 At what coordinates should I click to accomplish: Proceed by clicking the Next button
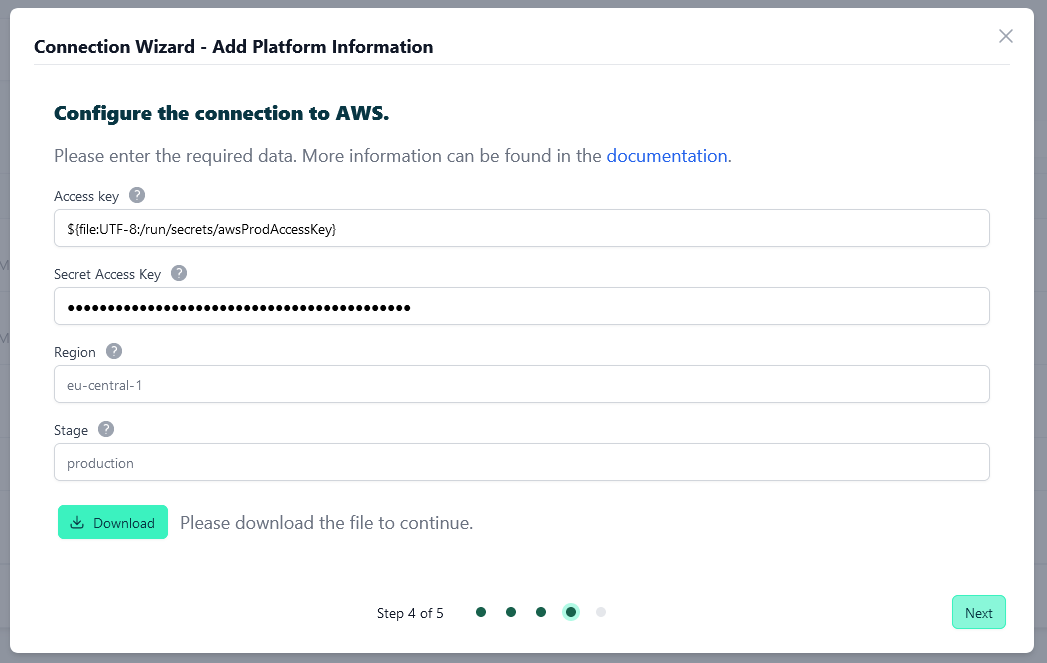(978, 612)
